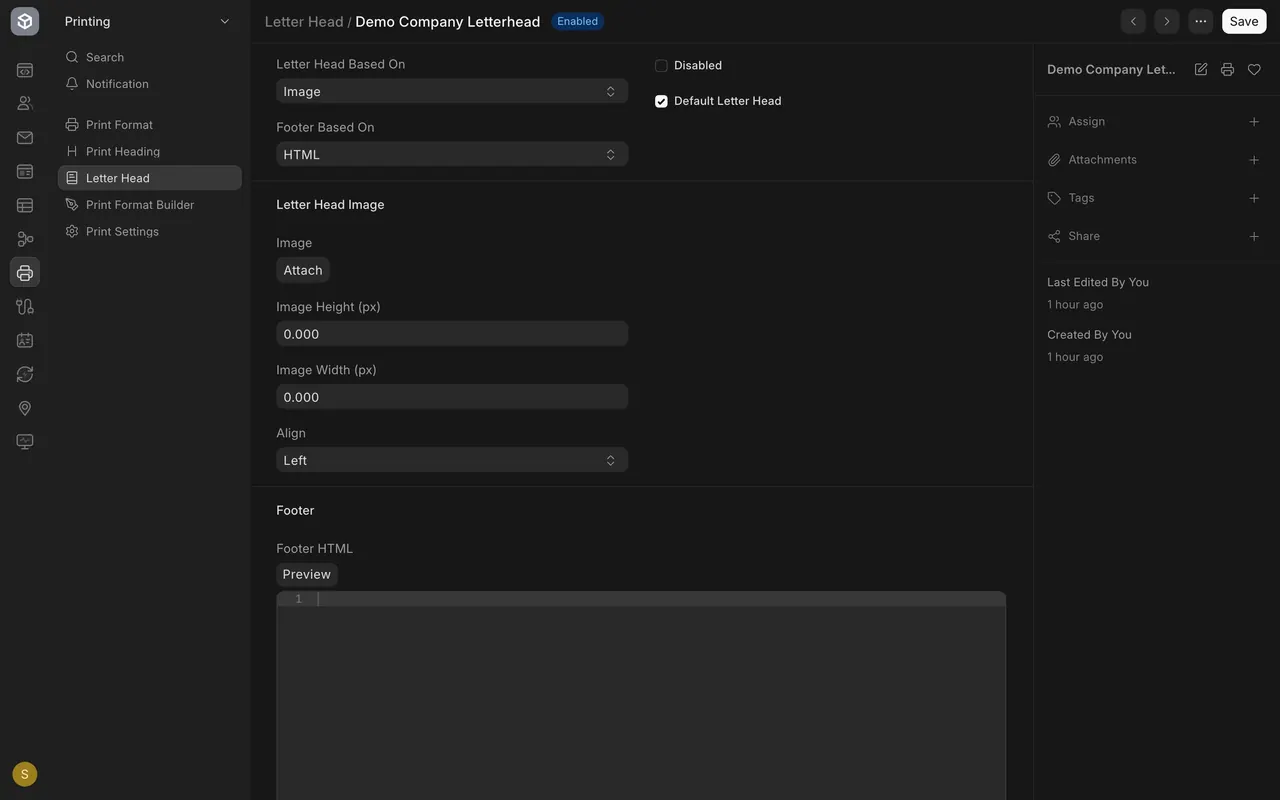Viewport: 1280px width, 800px height.
Task: Click the plus icon in the Assign row
Action: click(1254, 122)
